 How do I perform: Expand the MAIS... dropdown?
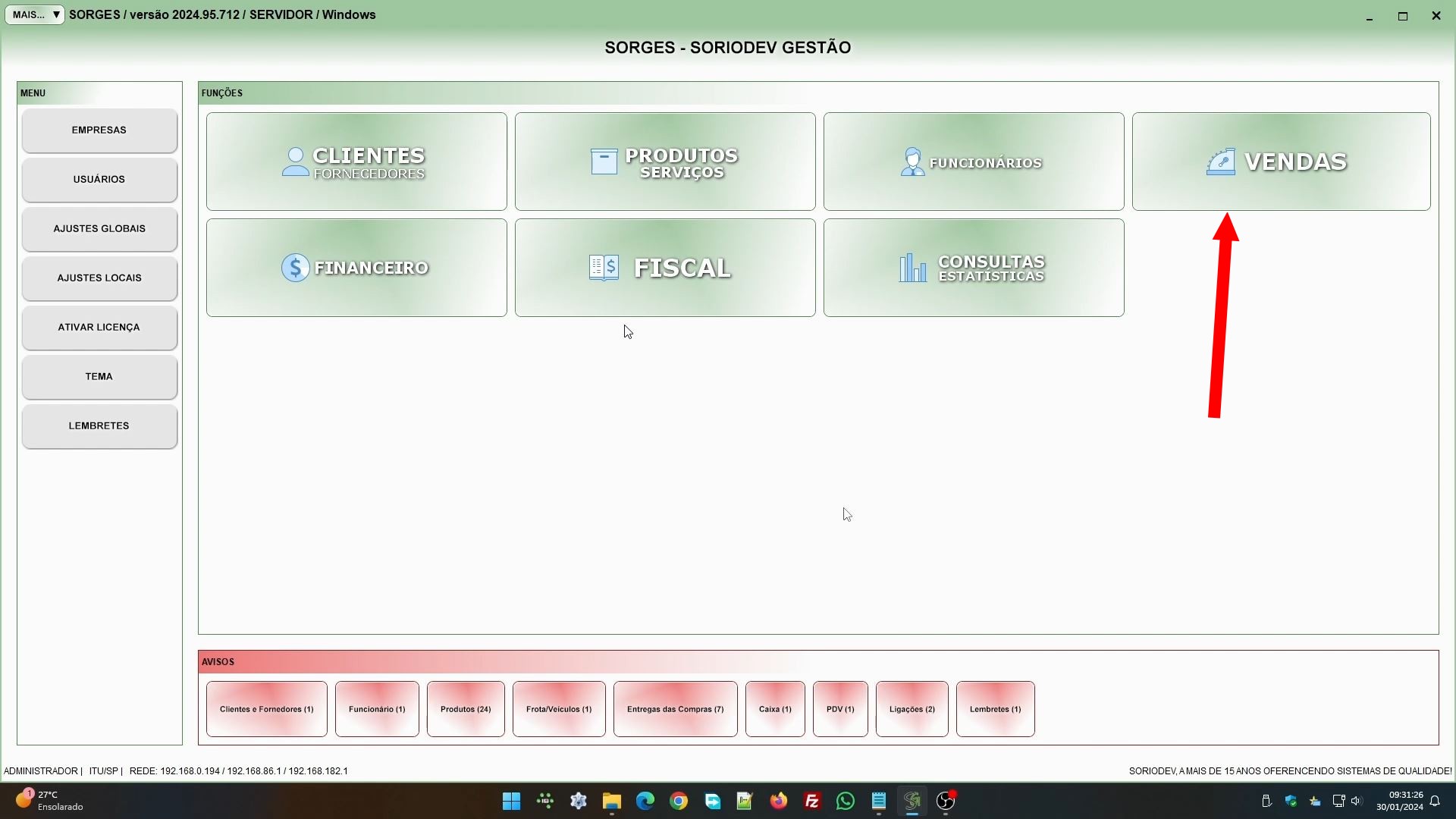pos(35,14)
